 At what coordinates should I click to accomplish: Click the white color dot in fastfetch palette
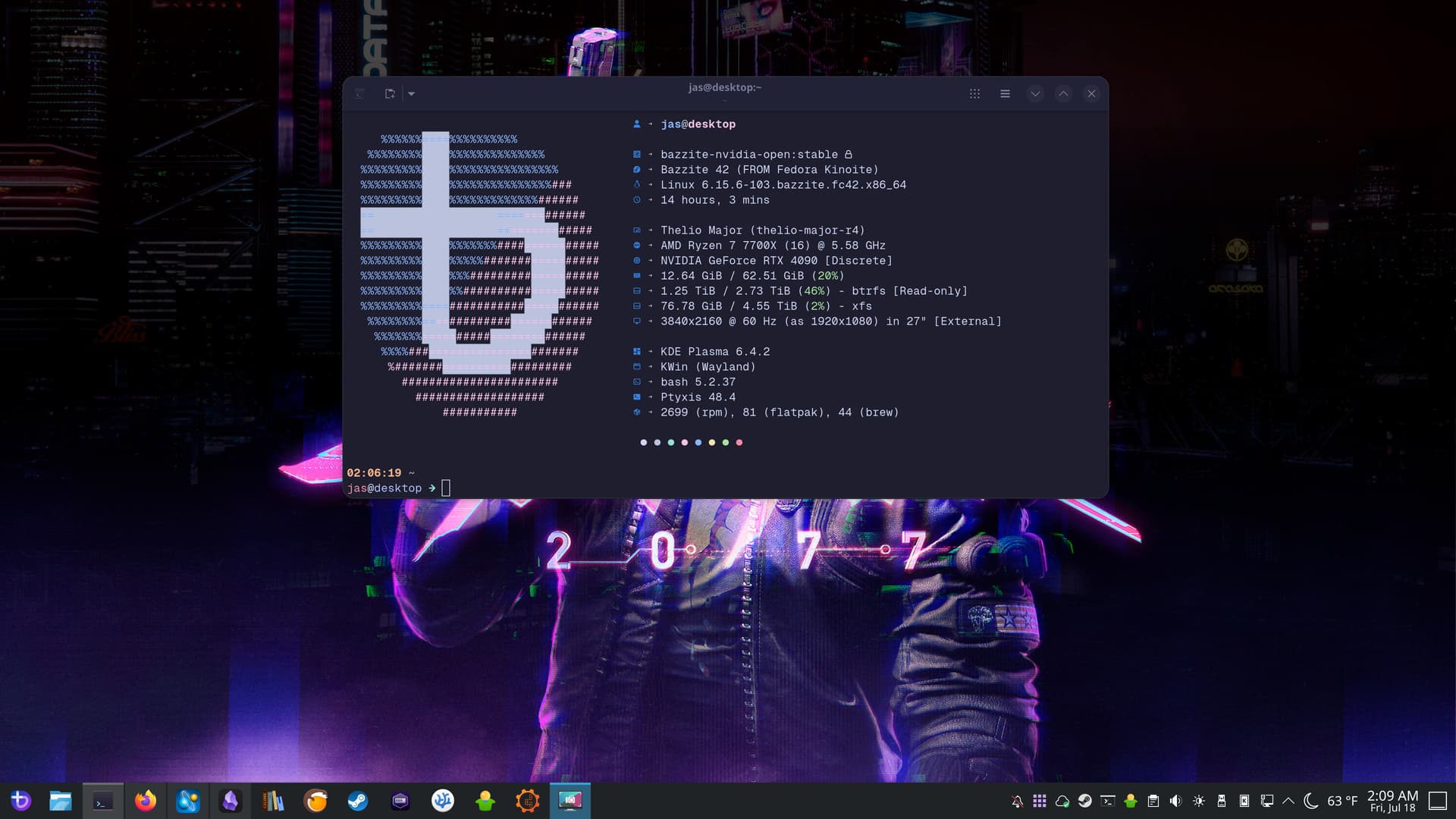(x=644, y=442)
